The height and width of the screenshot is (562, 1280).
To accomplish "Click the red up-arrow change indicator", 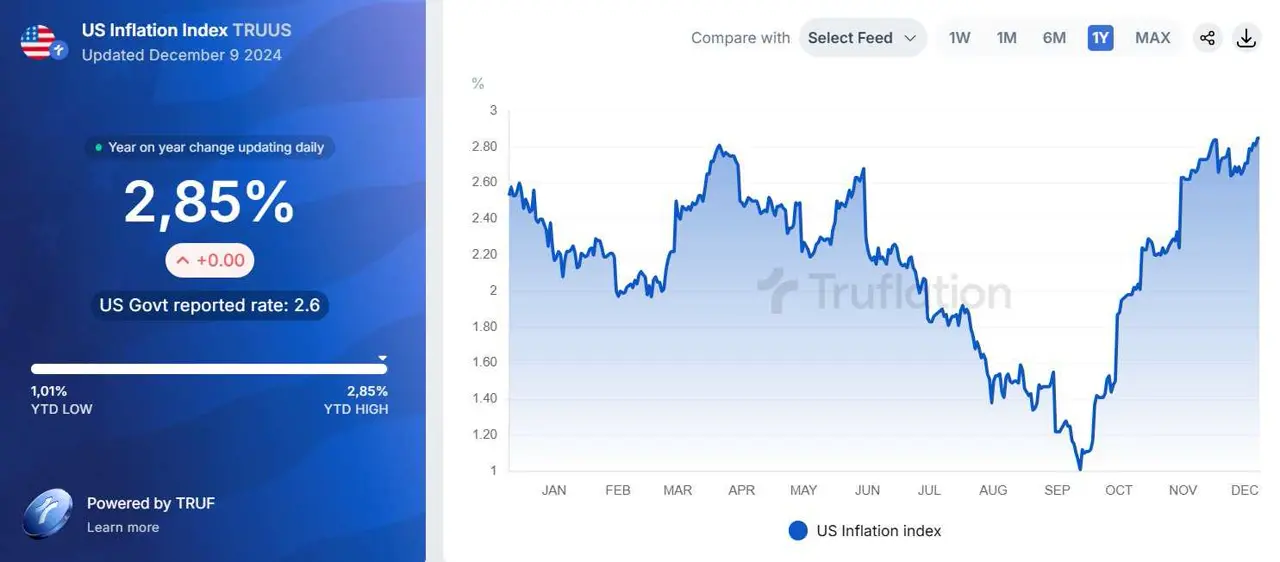I will [x=183, y=261].
